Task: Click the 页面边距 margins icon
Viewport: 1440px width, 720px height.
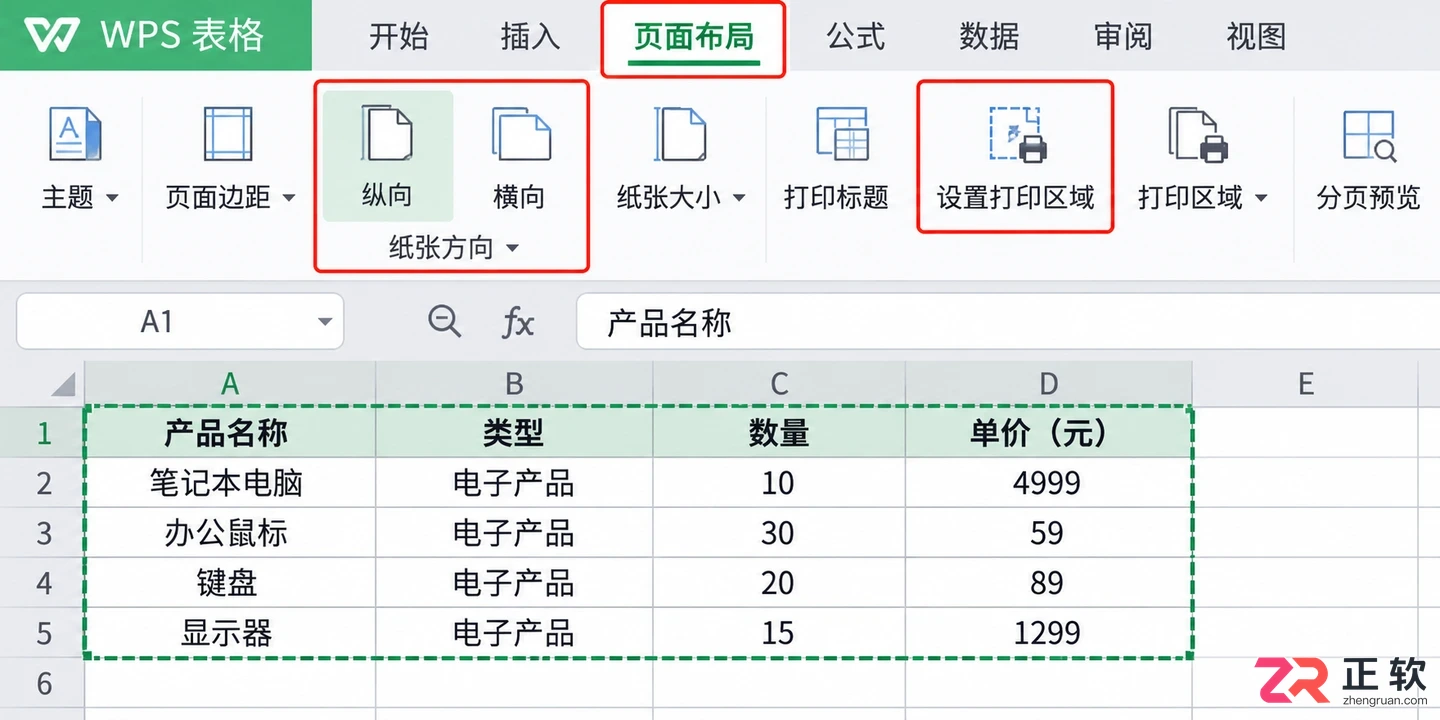Action: [228, 135]
